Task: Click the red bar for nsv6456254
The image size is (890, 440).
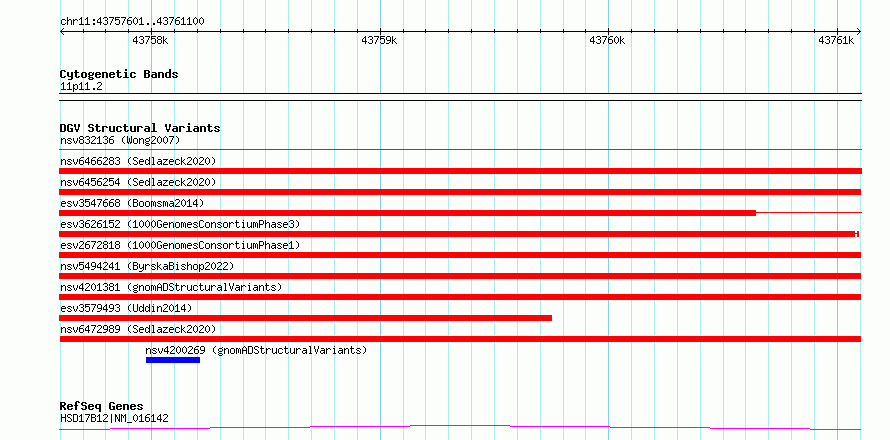Action: pos(460,192)
